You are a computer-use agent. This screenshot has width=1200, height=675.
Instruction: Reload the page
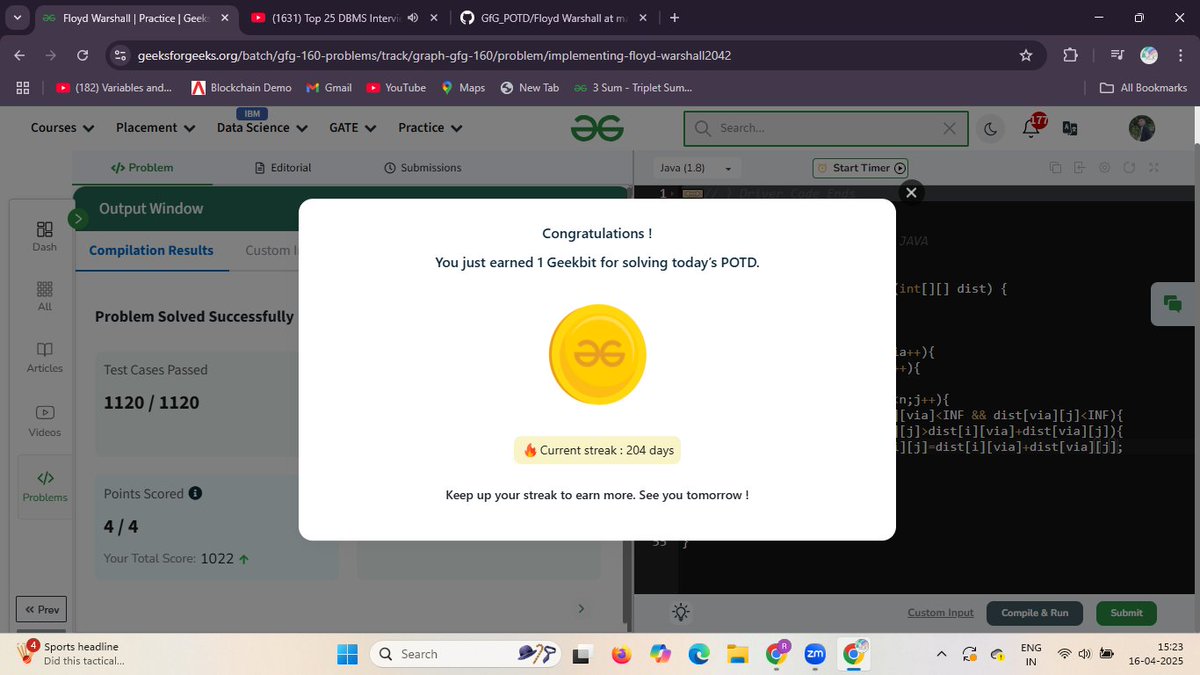point(82,55)
